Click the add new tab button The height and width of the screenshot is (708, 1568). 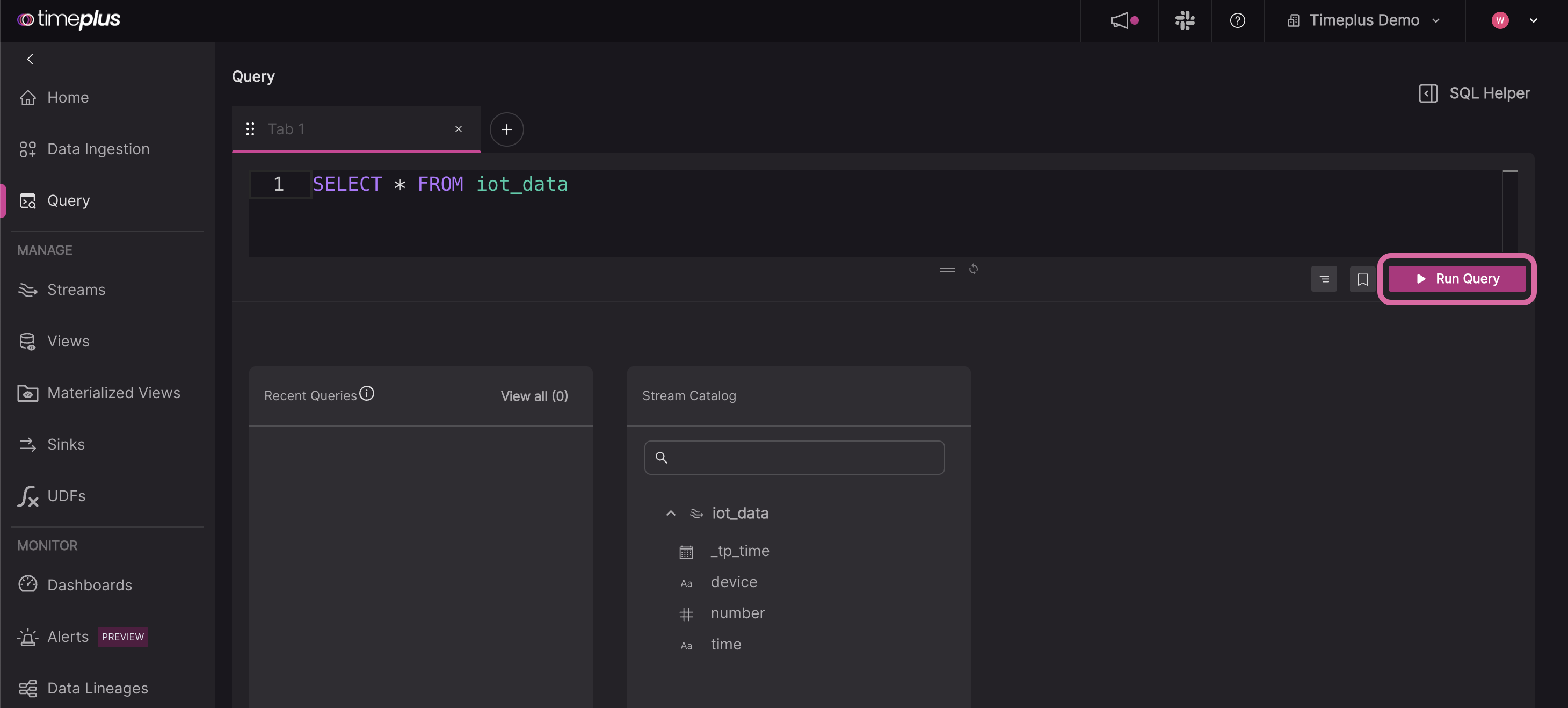tap(506, 129)
